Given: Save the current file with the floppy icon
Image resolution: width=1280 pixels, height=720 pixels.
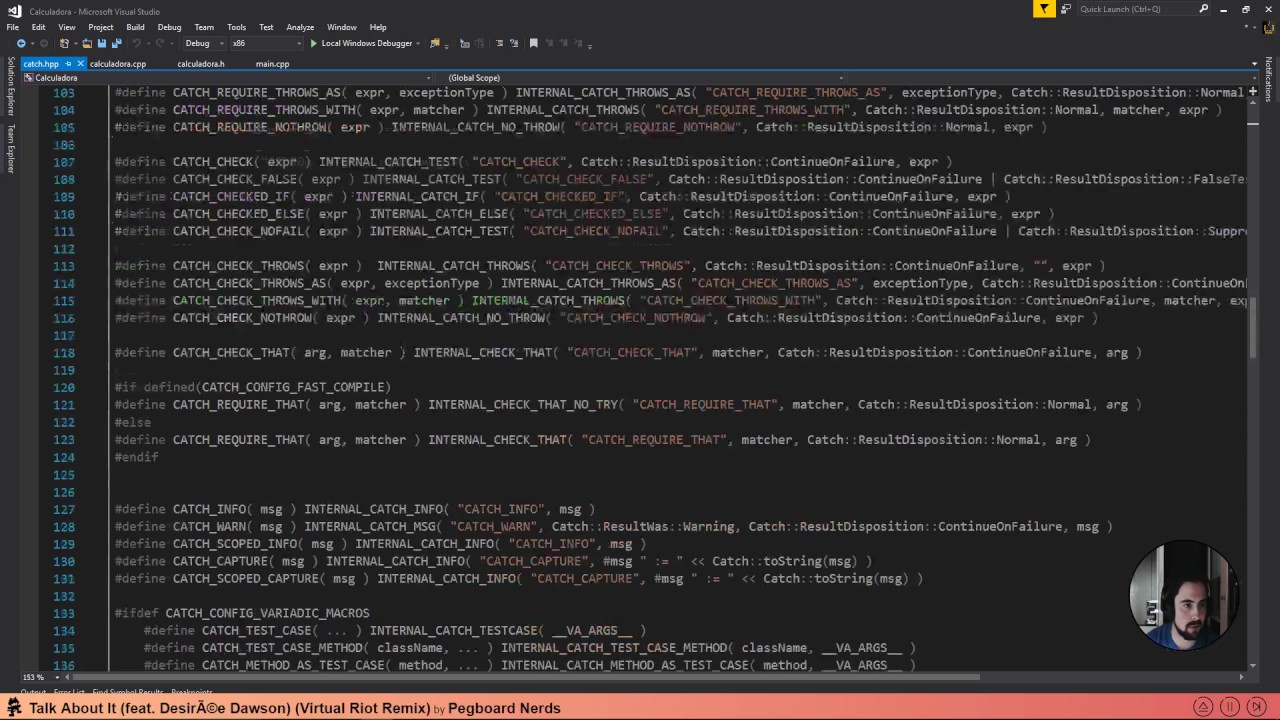Looking at the screenshot, I should pyautogui.click(x=102, y=44).
